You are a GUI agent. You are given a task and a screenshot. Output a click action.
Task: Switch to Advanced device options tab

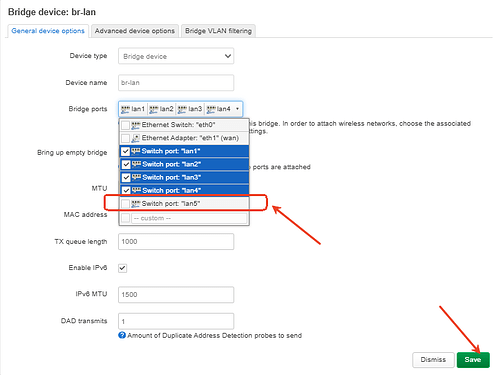click(135, 31)
